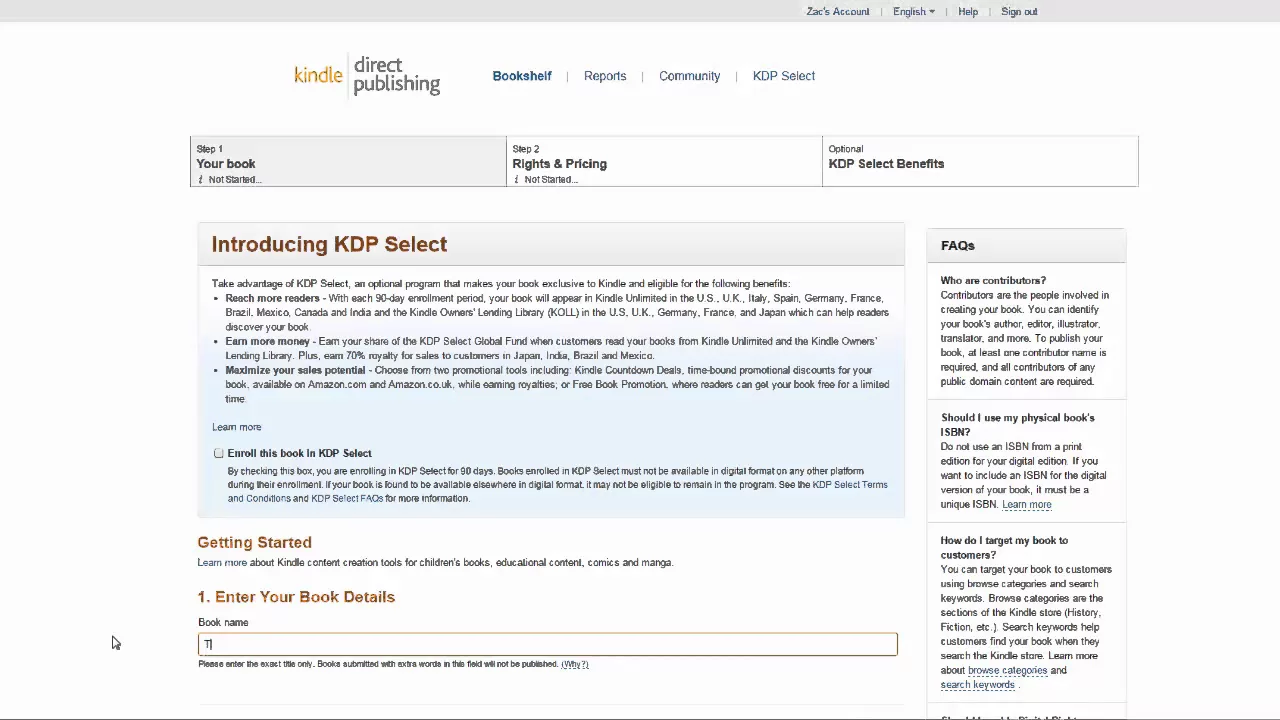
Task: Open the optional KDP Select Benefits step
Action: coord(980,162)
